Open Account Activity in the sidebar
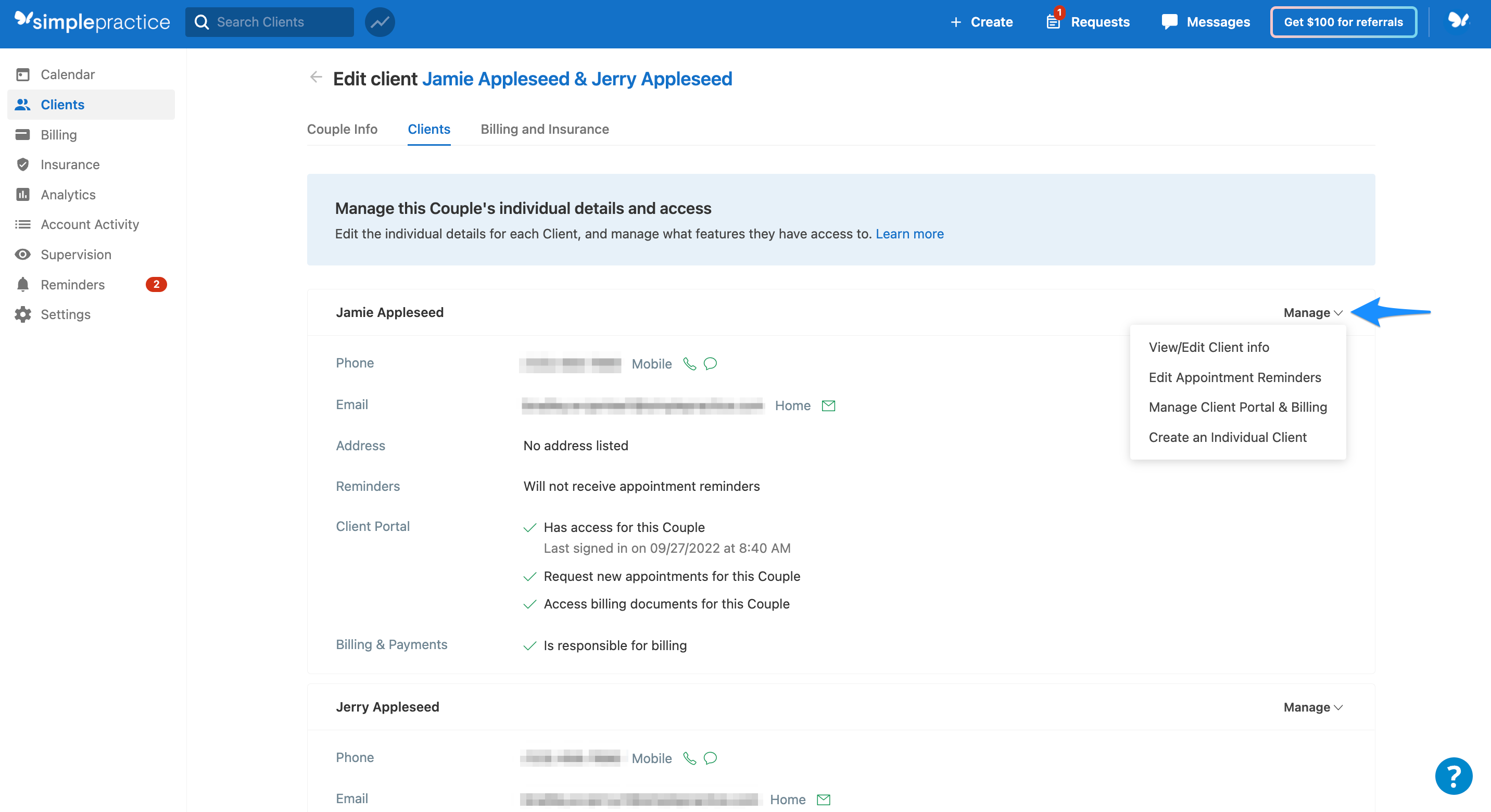1491x812 pixels. (90, 224)
